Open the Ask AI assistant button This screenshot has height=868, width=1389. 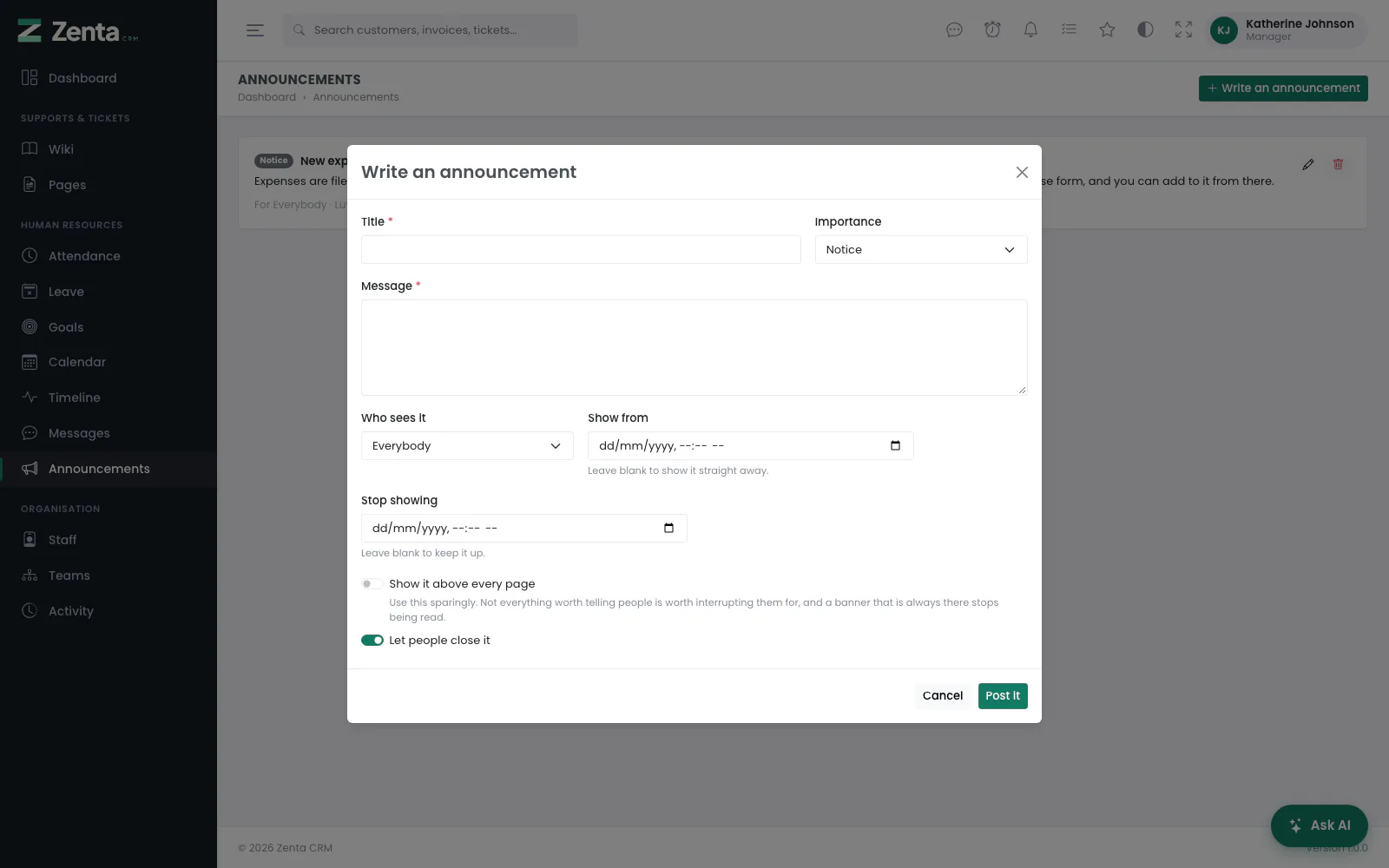coord(1320,825)
